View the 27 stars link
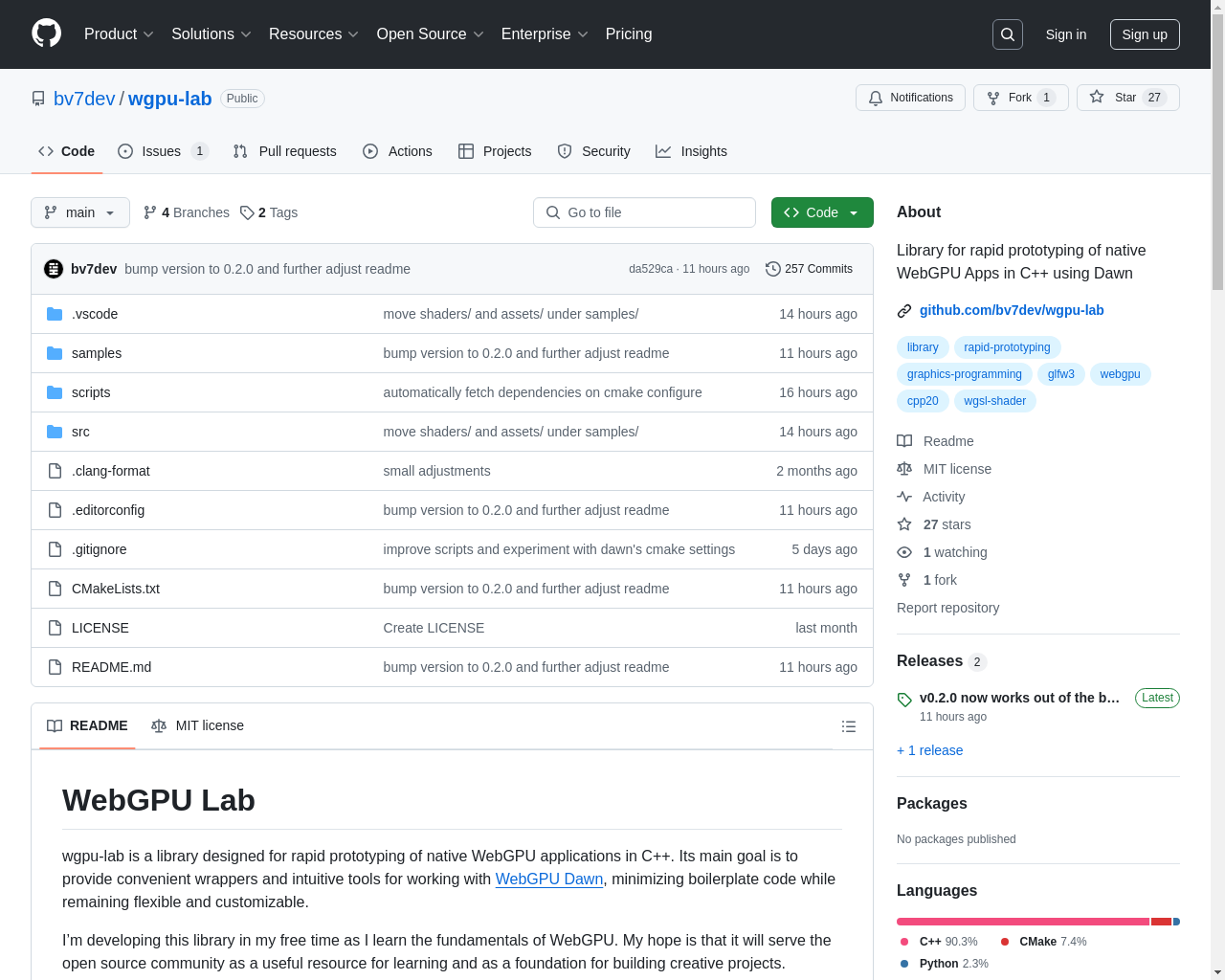Screen dimensions: 1225x980 (933, 524)
